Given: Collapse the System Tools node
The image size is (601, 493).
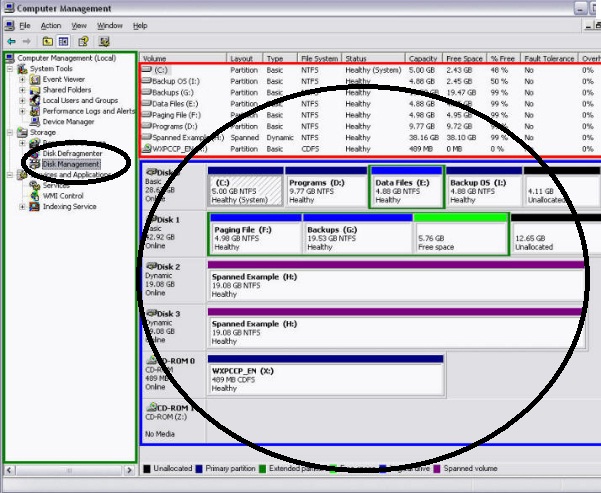Looking at the screenshot, I should (10, 69).
